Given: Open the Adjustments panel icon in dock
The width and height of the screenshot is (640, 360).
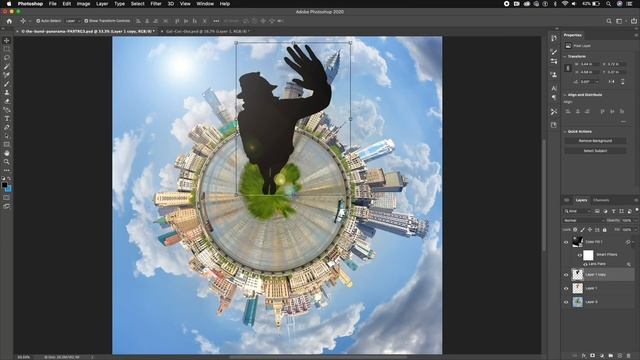Looking at the screenshot, I should 554,61.
